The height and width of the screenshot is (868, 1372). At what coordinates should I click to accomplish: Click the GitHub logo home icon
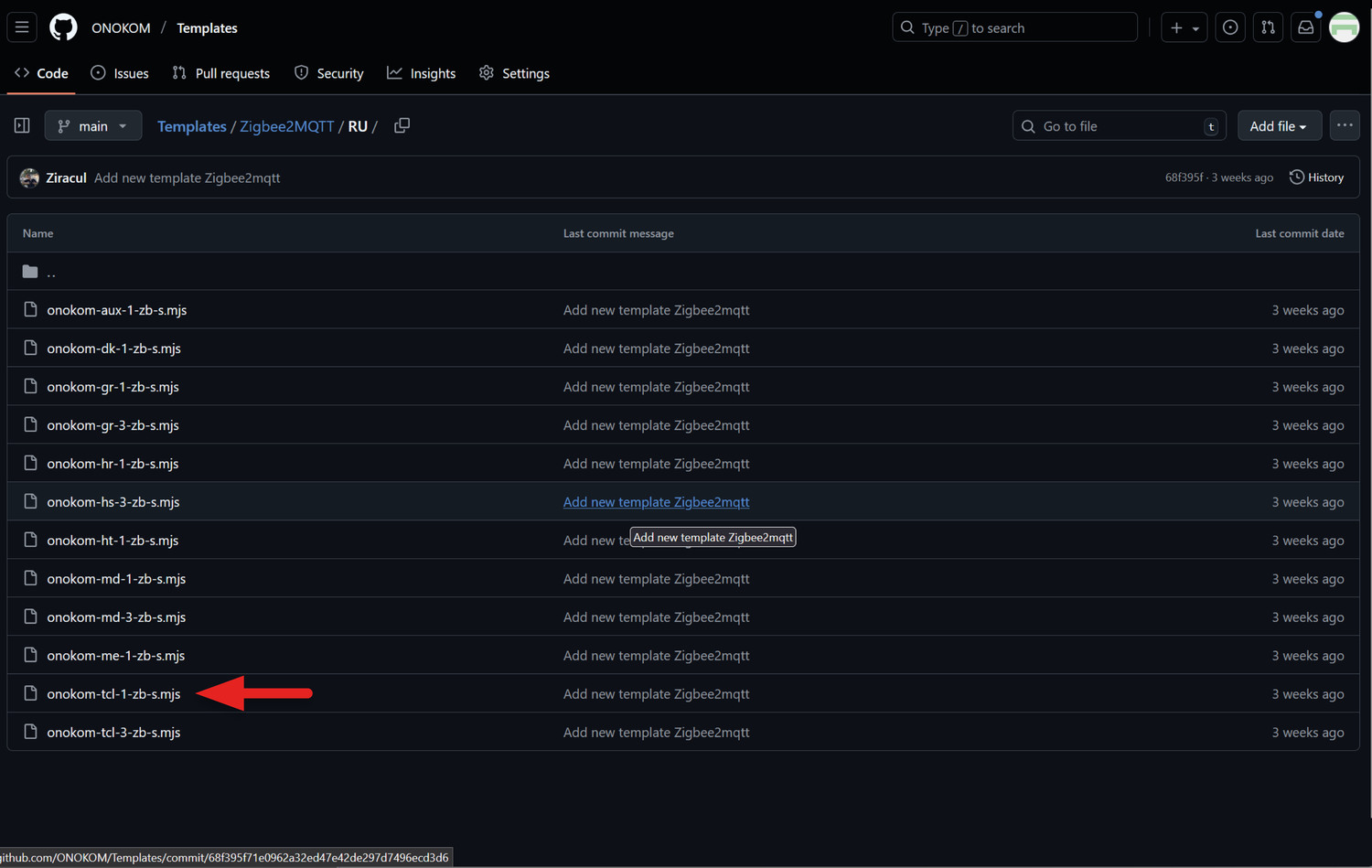point(63,27)
